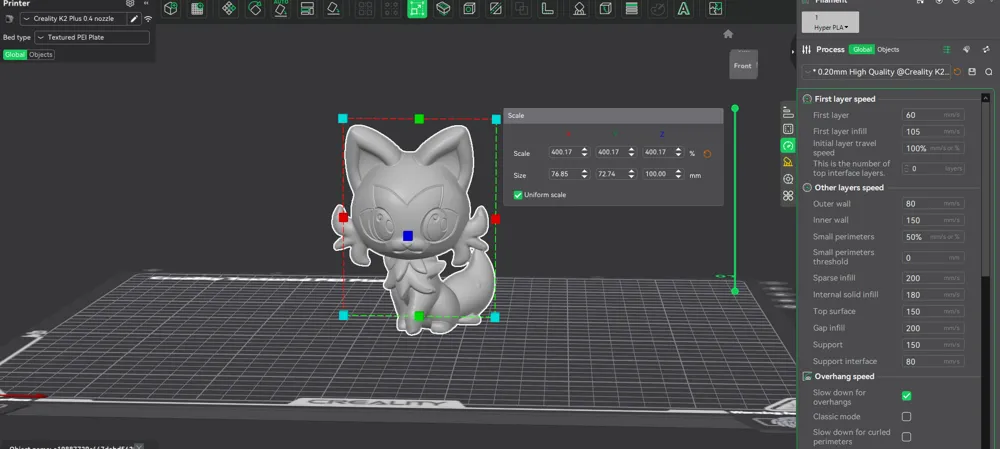Image resolution: width=1000 pixels, height=449 pixels.
Task: Select the active green Scale tool icon
Action: tap(416, 9)
